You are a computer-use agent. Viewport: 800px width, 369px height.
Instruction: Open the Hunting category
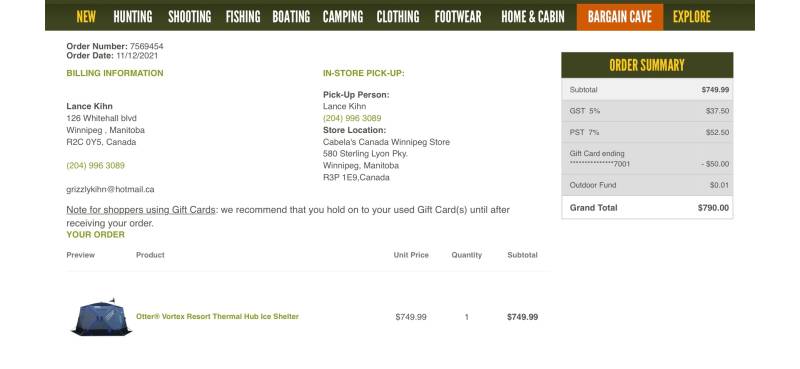pos(133,17)
